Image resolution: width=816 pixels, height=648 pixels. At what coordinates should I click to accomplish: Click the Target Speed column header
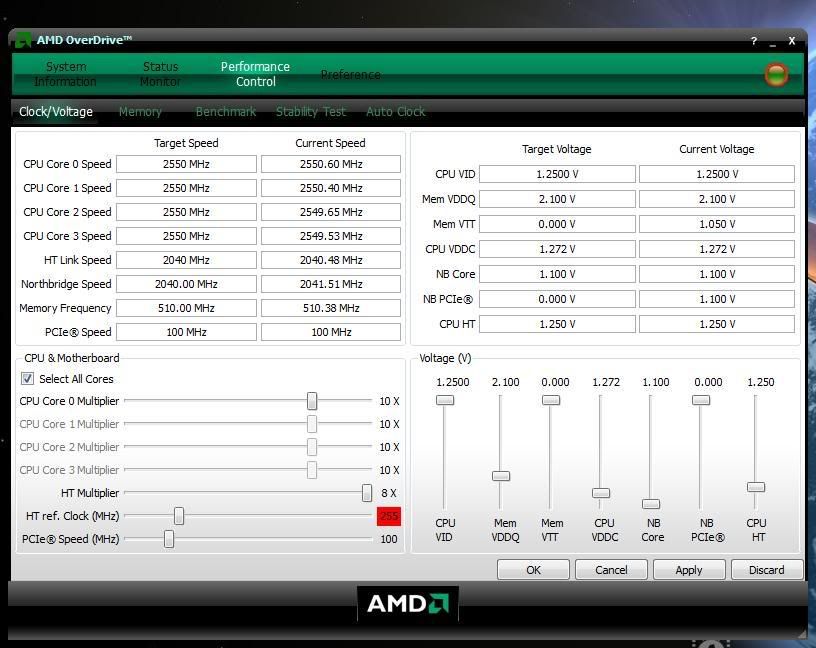(186, 143)
